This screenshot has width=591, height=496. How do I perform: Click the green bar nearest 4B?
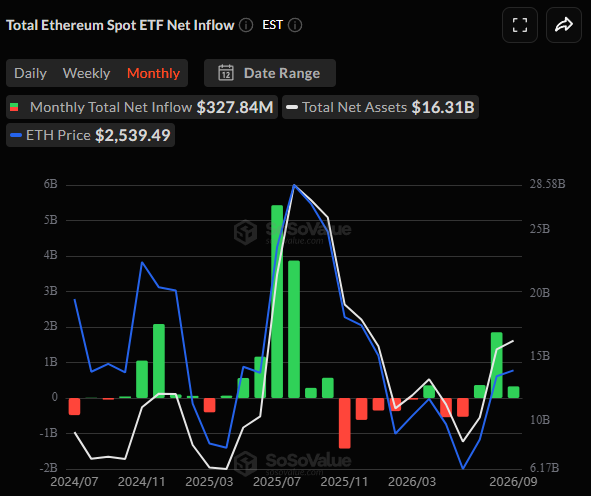294,329
